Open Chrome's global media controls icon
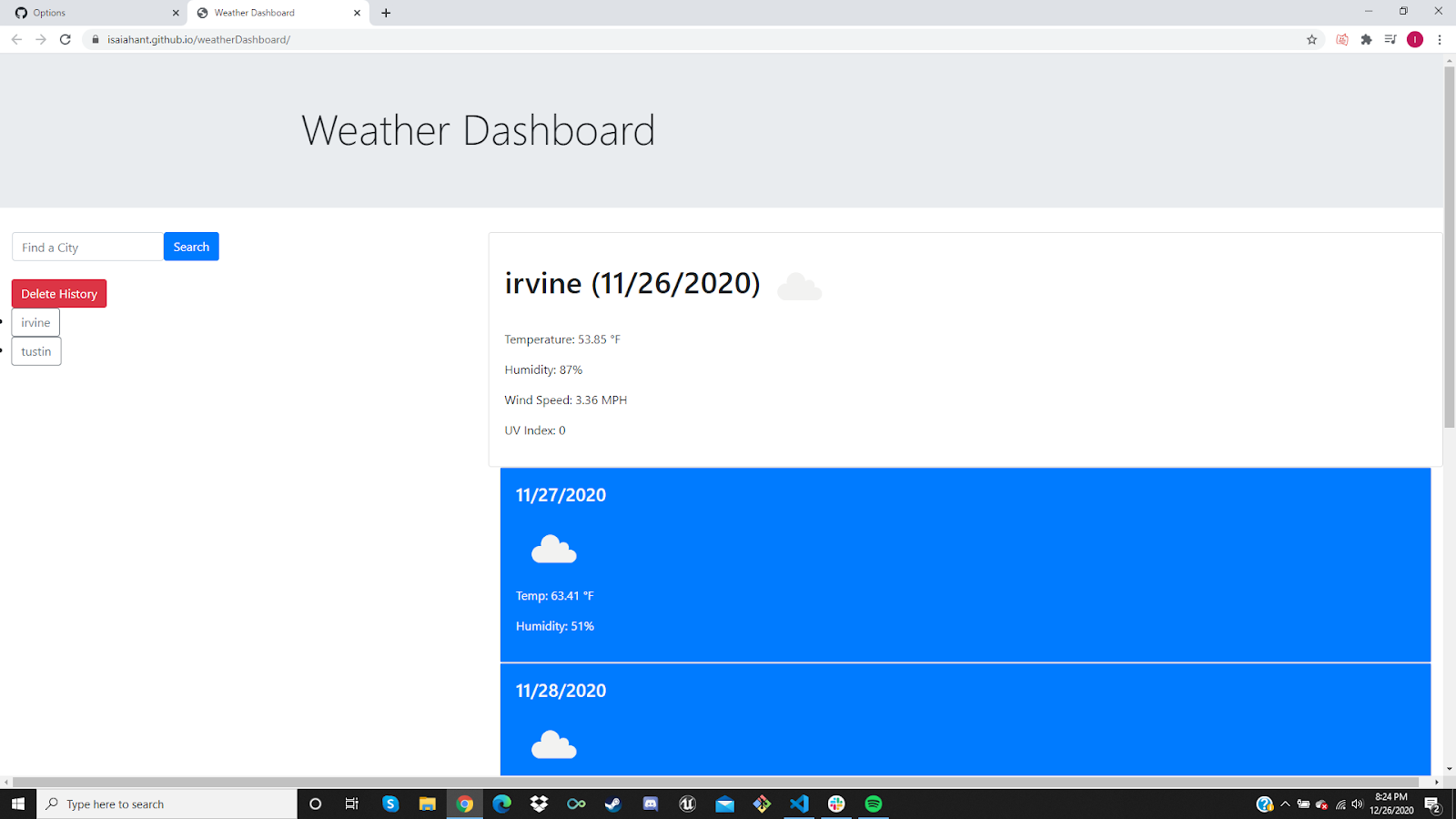This screenshot has height=819, width=1456. (x=1390, y=39)
